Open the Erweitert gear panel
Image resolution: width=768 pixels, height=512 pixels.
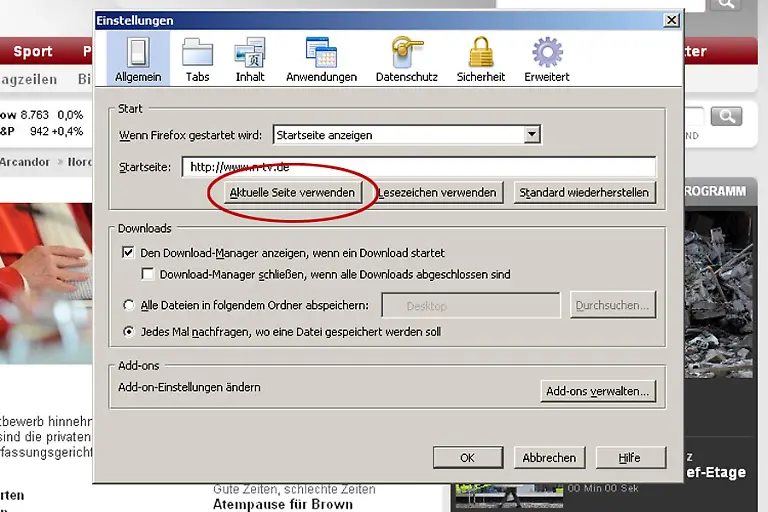click(547, 59)
